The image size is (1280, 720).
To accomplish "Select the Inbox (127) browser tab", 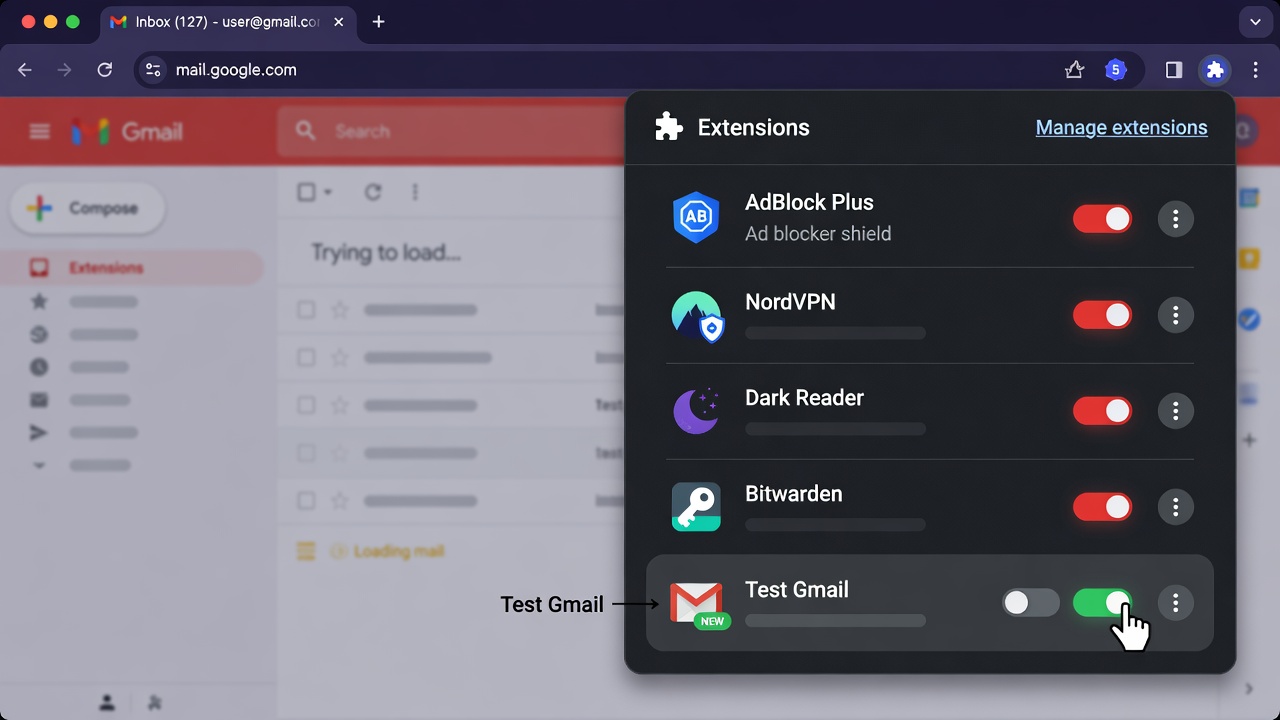I will [229, 22].
